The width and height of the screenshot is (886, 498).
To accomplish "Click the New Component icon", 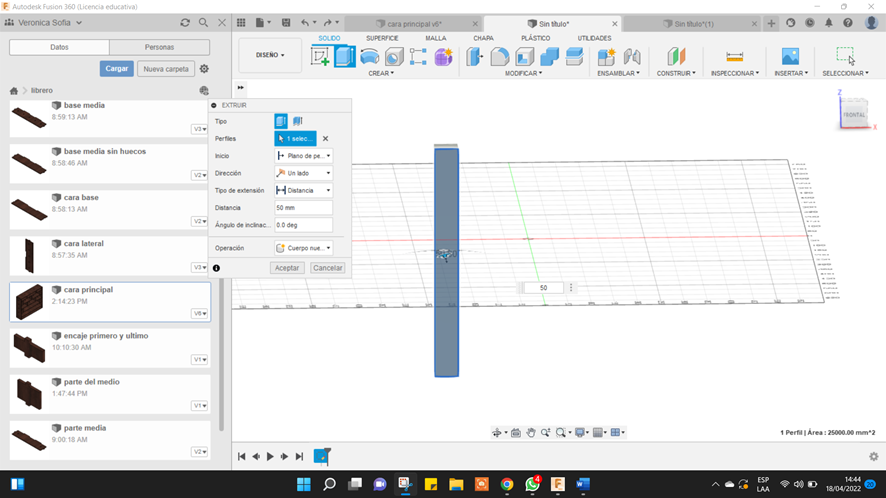I will pos(606,57).
